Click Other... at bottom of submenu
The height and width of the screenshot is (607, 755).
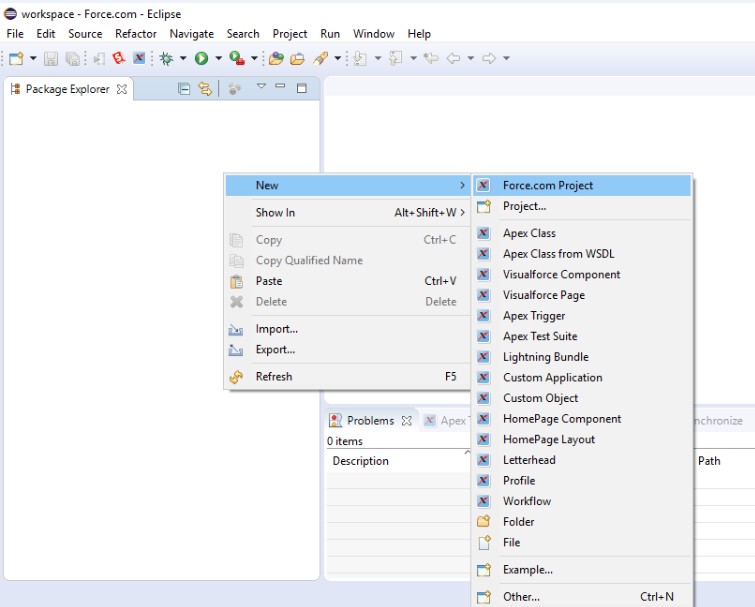[x=521, y=597]
